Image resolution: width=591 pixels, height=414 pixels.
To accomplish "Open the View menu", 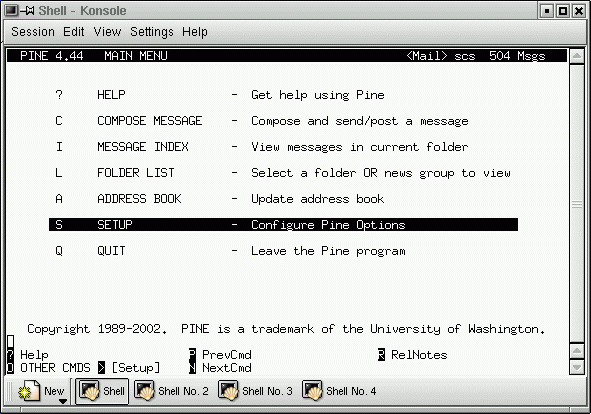I will pos(107,32).
